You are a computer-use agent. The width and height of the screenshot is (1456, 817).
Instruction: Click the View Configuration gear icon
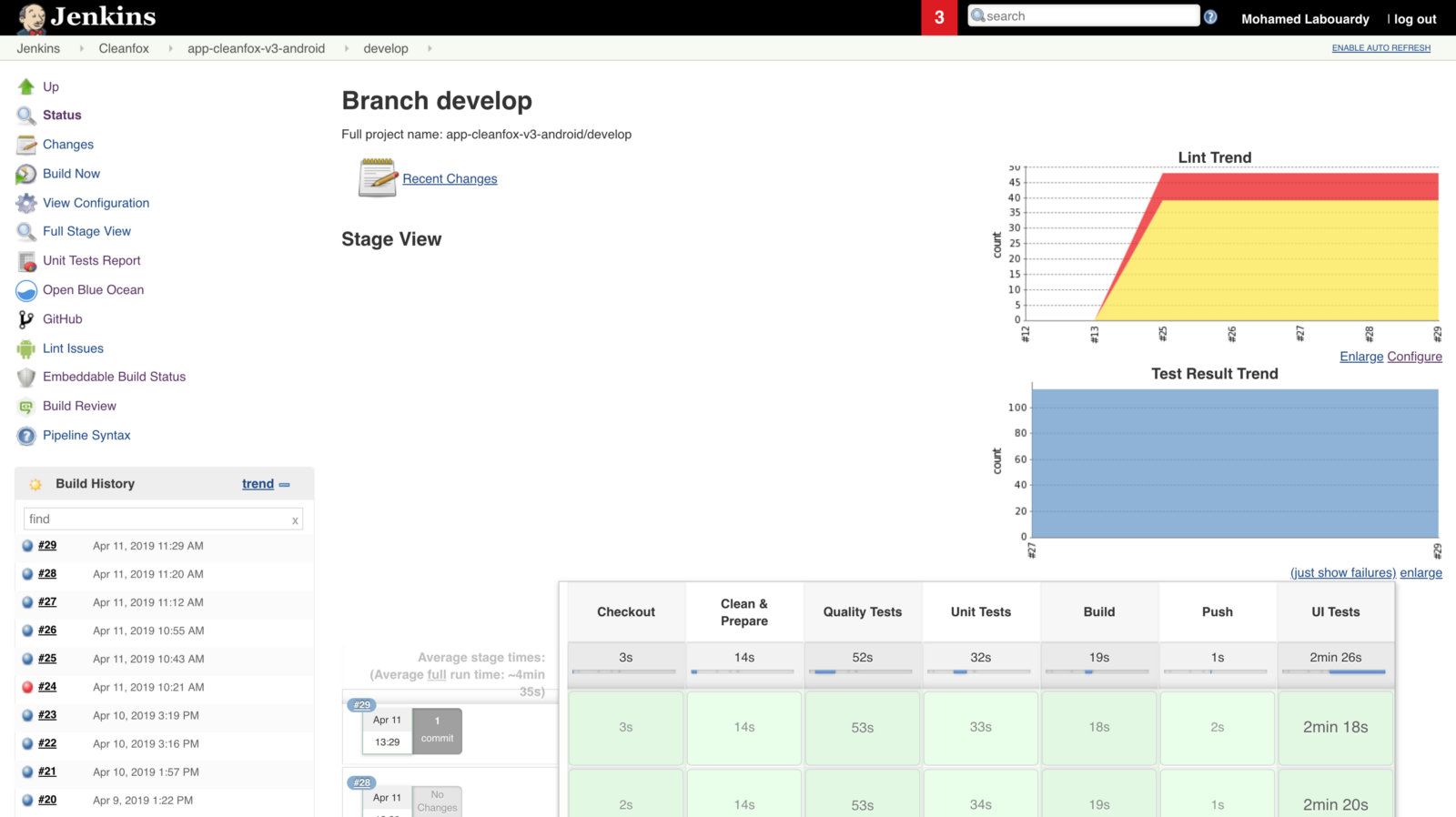tap(26, 203)
